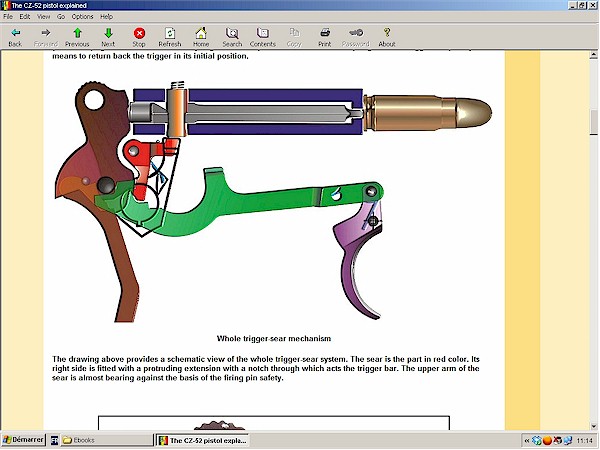Screen dimensions: 600x450
Task: Expand hidden system tray icons chevron
Action: click(527, 441)
